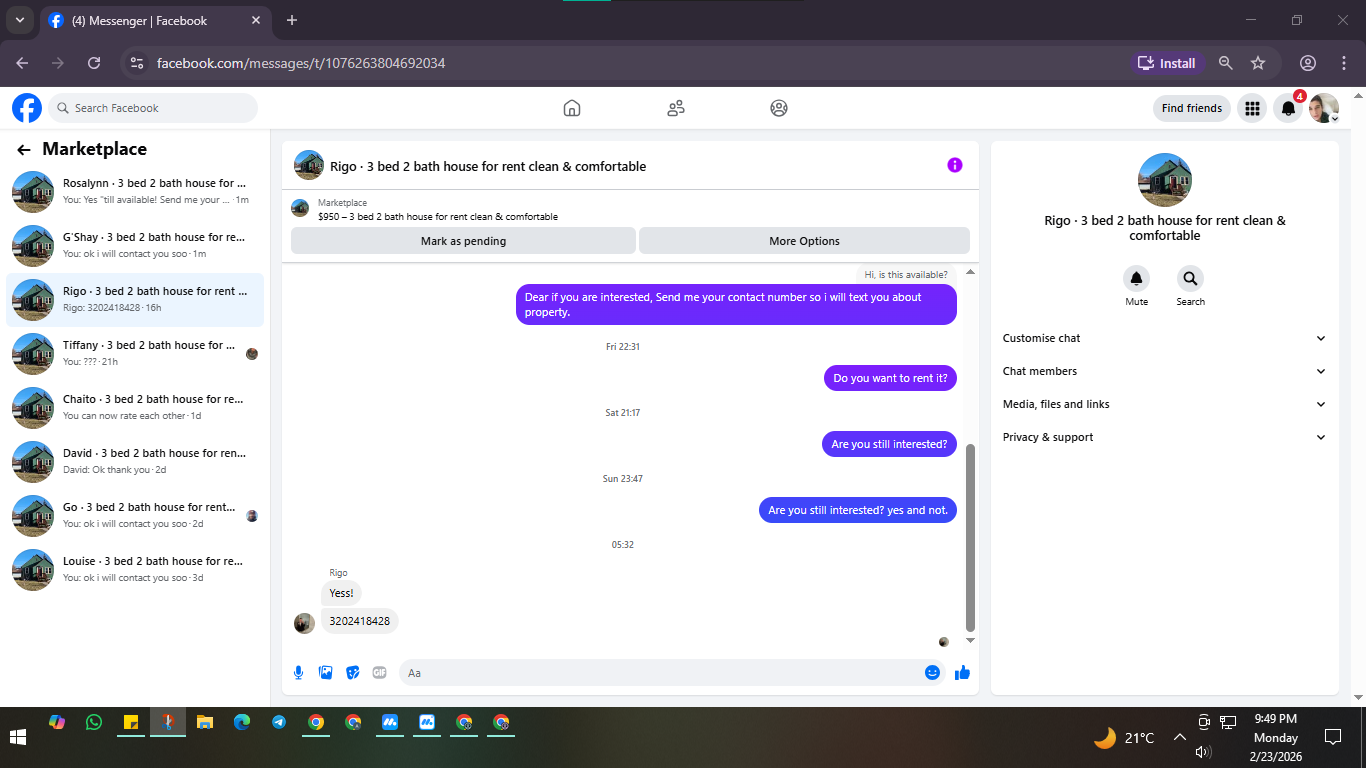This screenshot has width=1366, height=768.
Task: Open the G'Shay conversation
Action: pos(135,246)
